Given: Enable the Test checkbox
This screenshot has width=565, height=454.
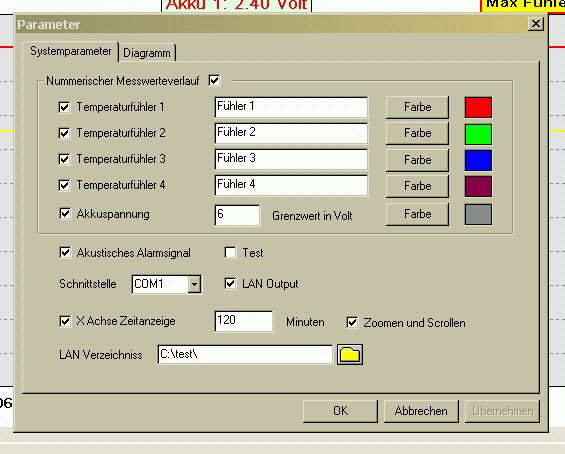Looking at the screenshot, I should (230, 252).
